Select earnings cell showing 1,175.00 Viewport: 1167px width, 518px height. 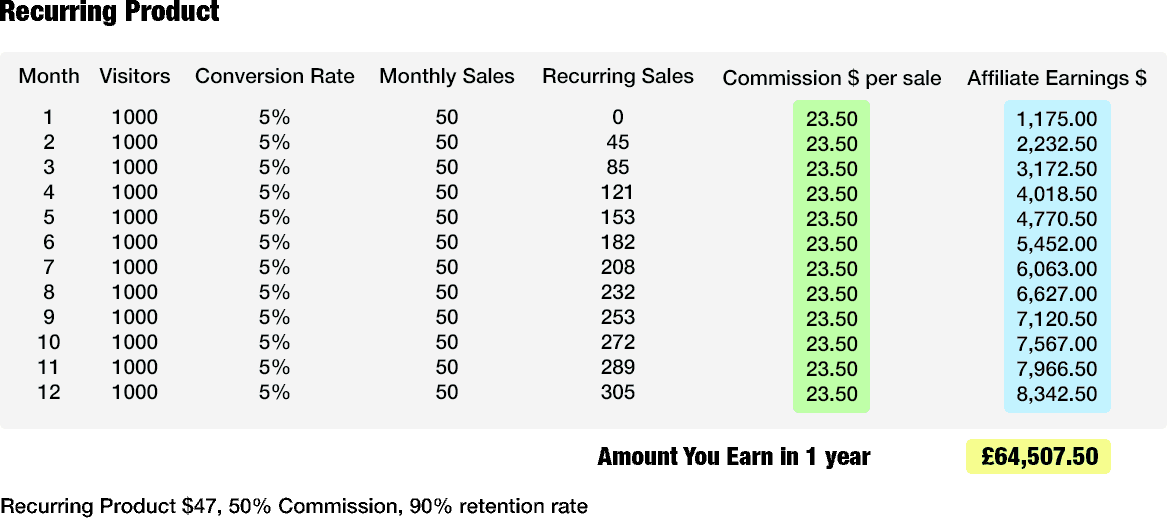pyautogui.click(x=1057, y=119)
